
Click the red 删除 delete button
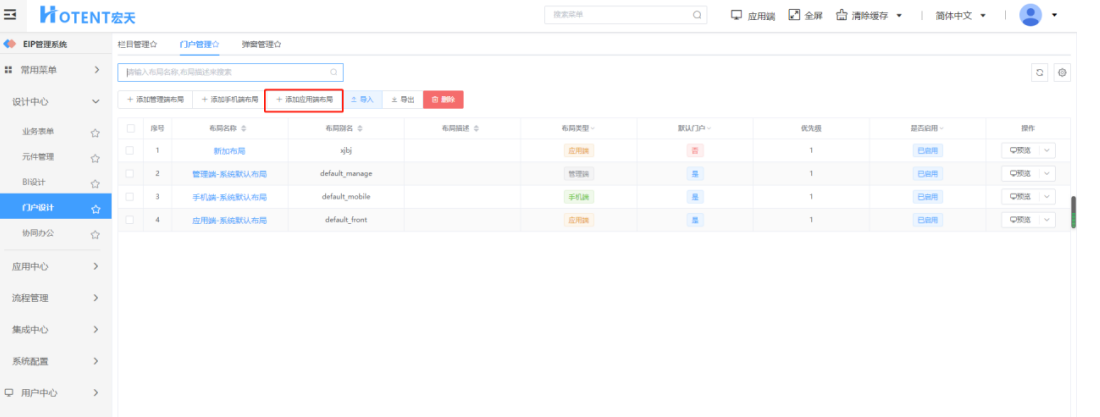443,100
